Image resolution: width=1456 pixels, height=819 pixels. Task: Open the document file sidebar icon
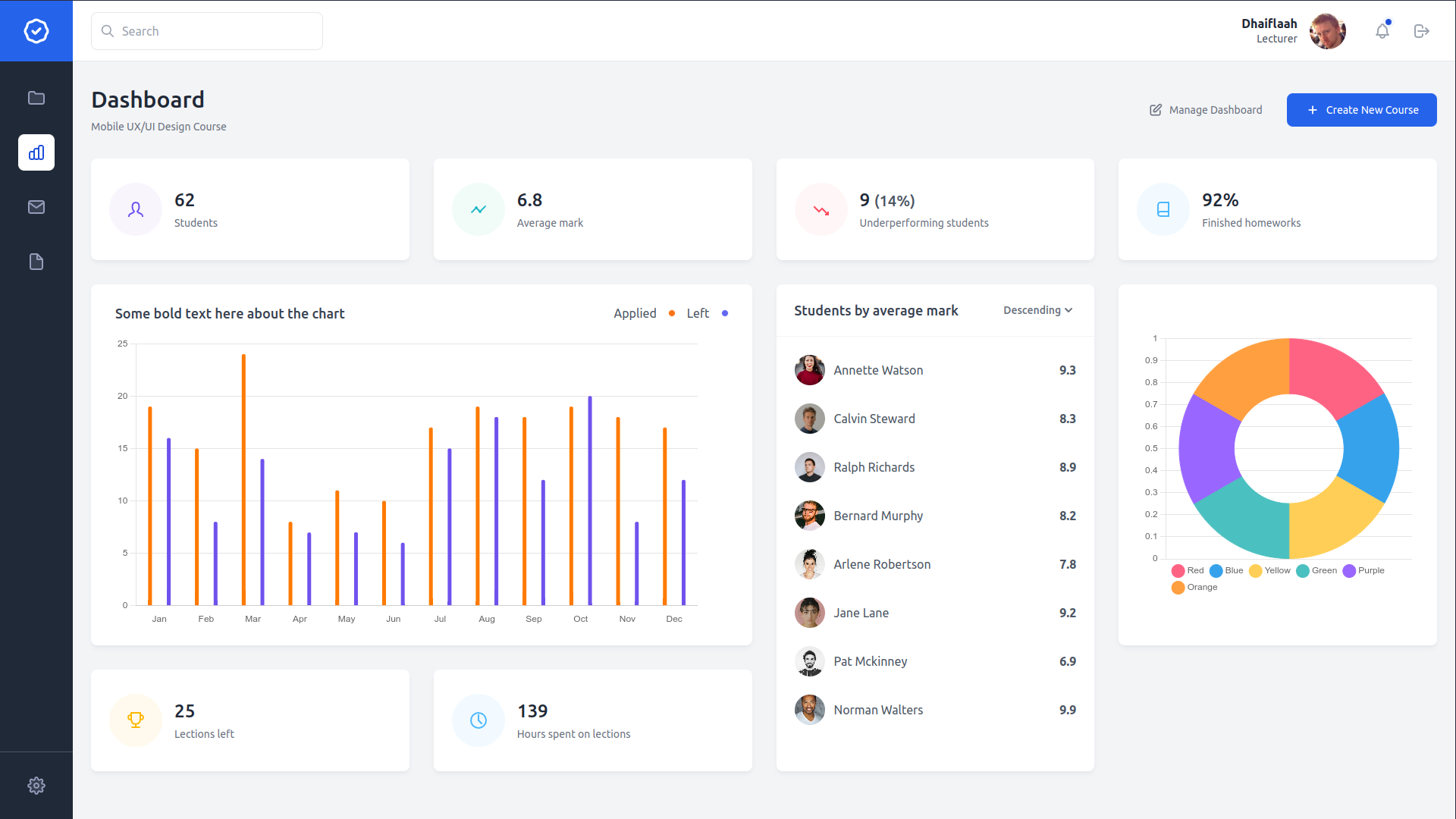click(x=36, y=262)
